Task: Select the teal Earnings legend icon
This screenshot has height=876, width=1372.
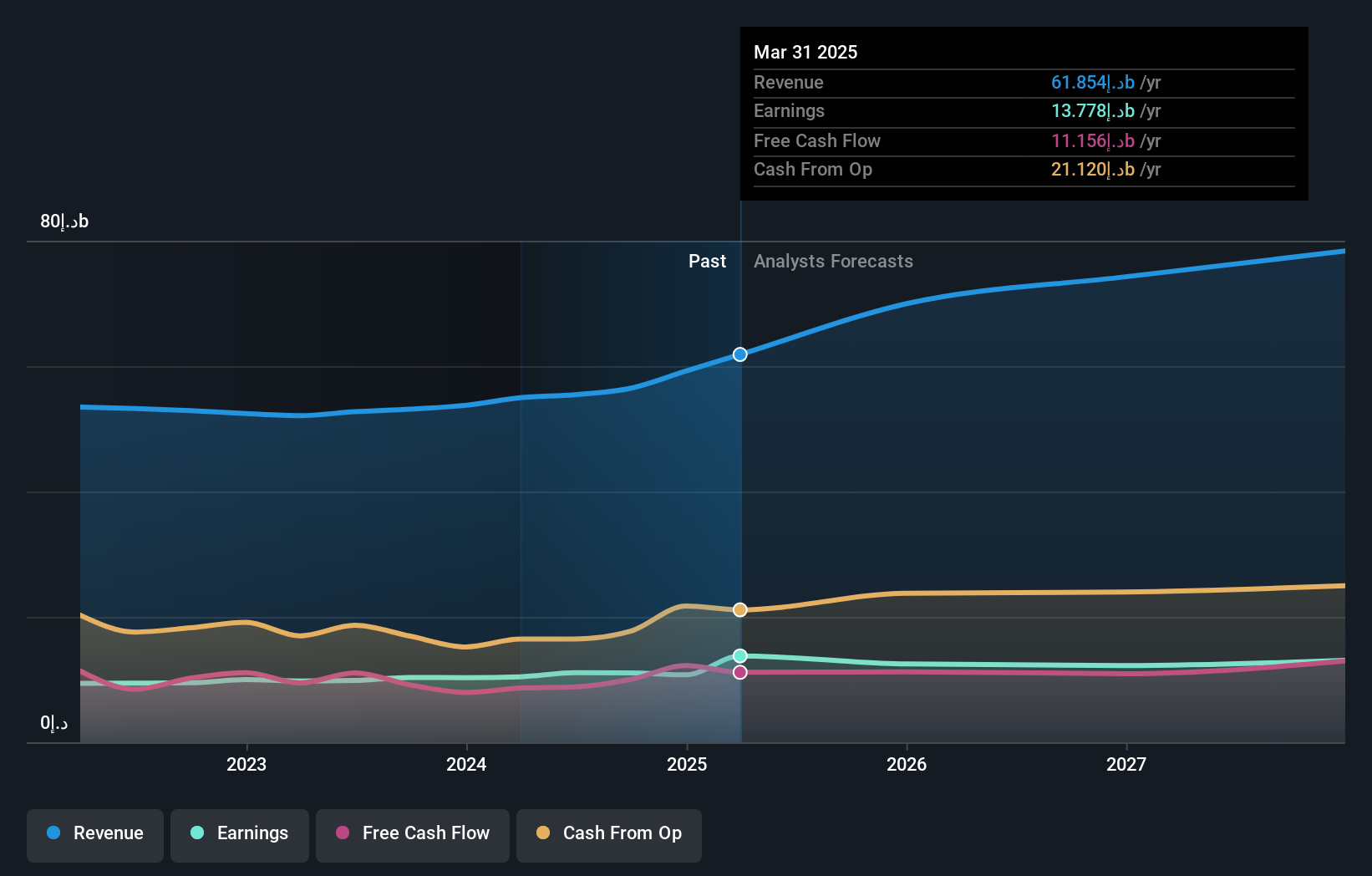Action: pos(196,833)
